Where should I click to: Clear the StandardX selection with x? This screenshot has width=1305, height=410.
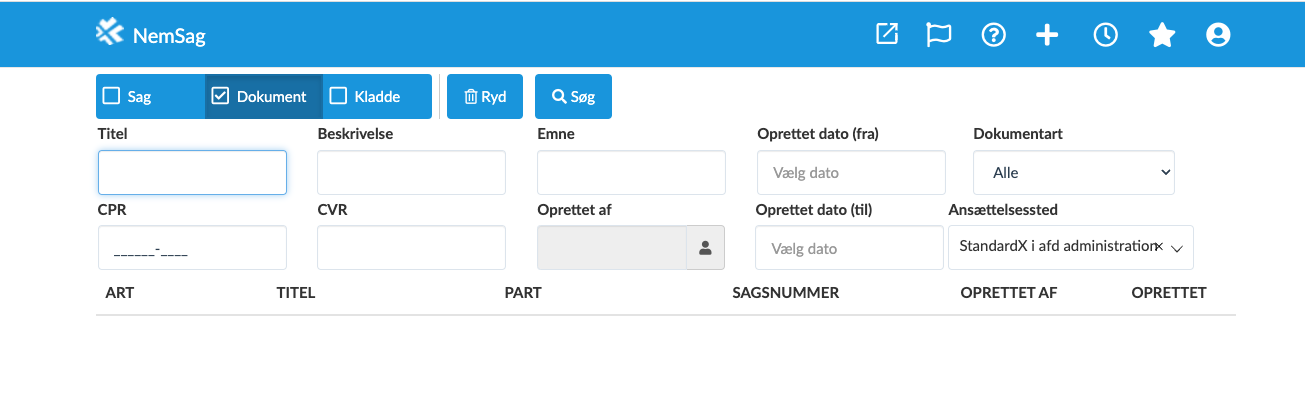1158,246
